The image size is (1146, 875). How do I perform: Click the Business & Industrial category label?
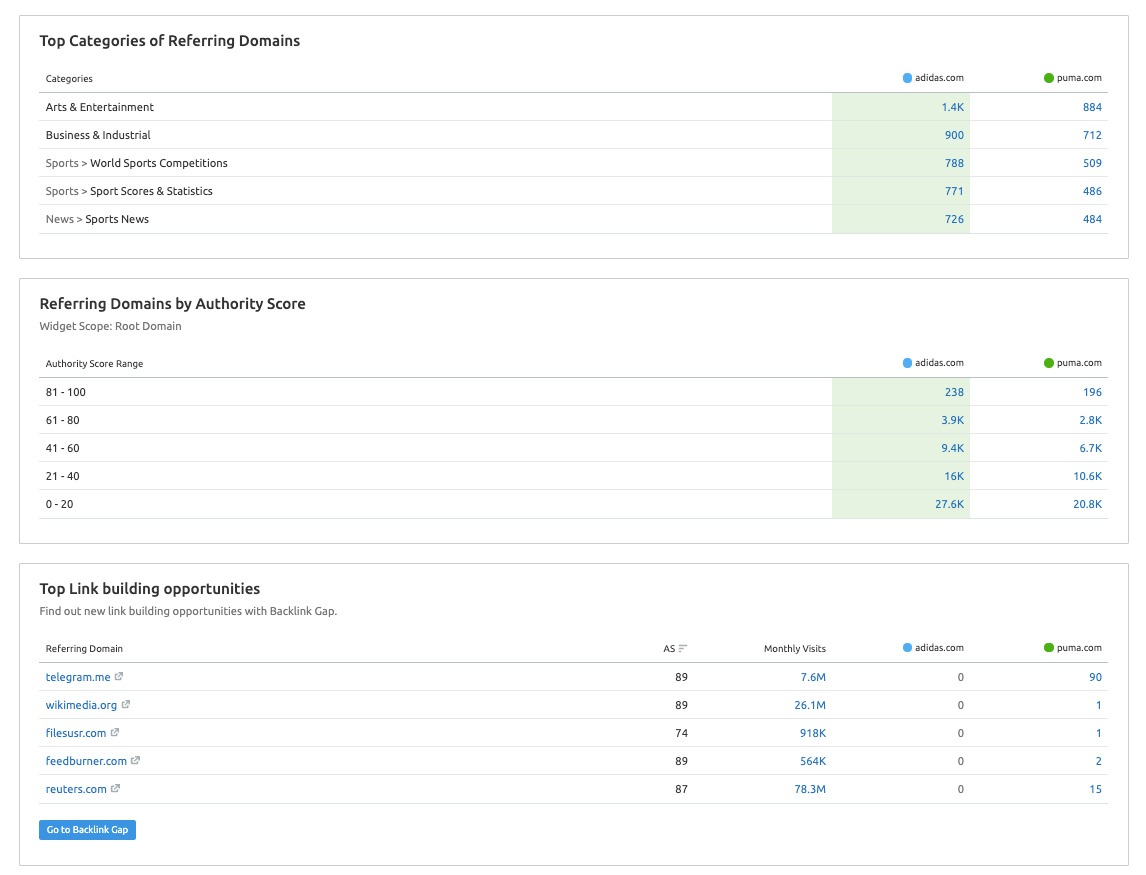(x=98, y=135)
